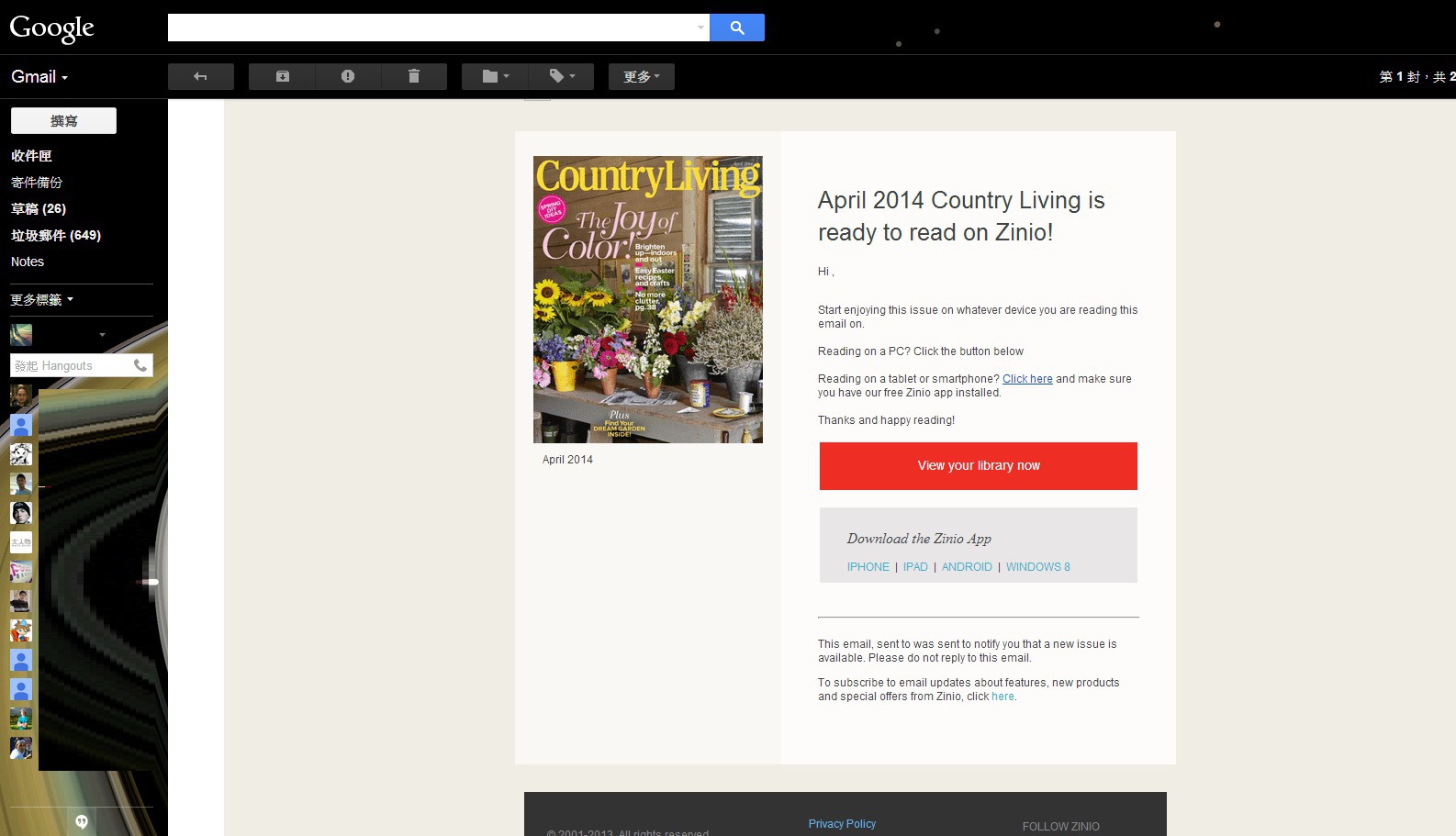Click the 'Download the Zinio App' heading
Screen dimensions: 1456x836
pyautogui.click(x=919, y=539)
